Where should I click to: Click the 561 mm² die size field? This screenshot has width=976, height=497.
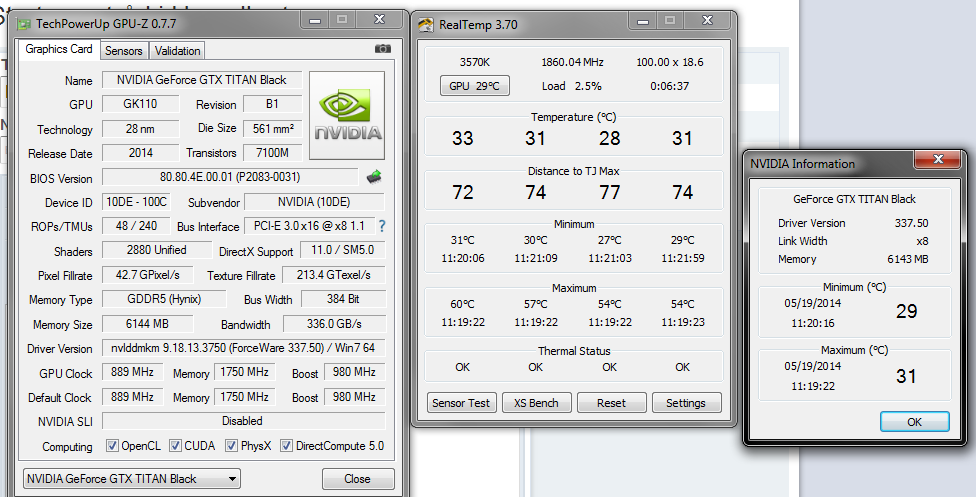[x=273, y=128]
